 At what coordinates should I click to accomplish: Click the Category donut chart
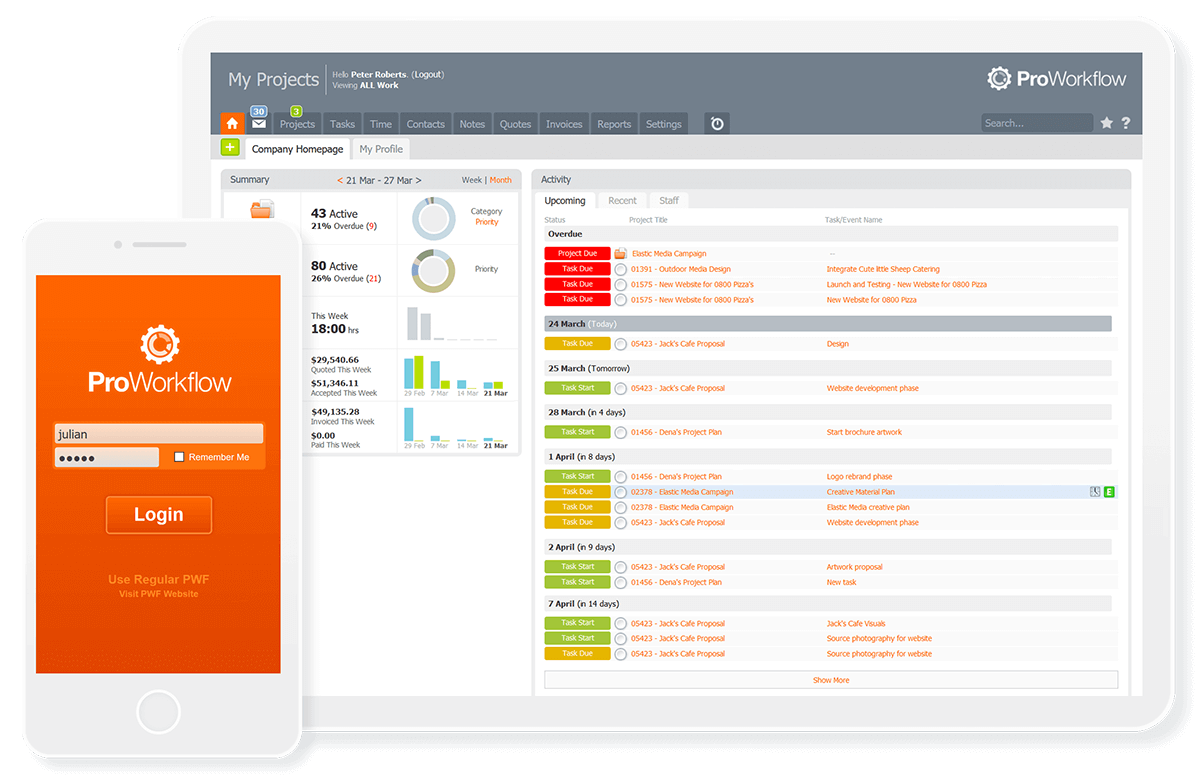tap(434, 217)
